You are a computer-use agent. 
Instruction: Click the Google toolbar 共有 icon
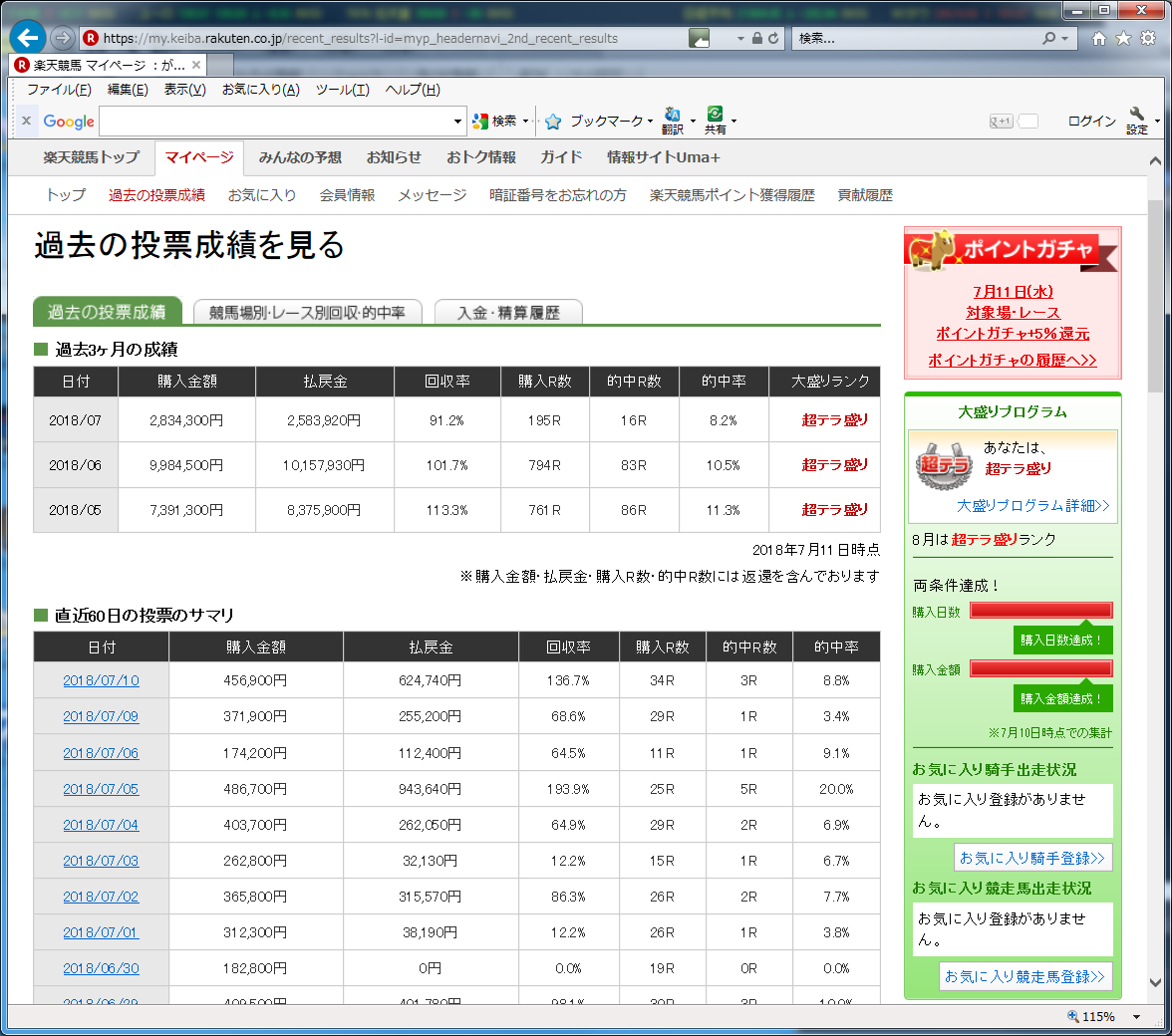click(715, 121)
